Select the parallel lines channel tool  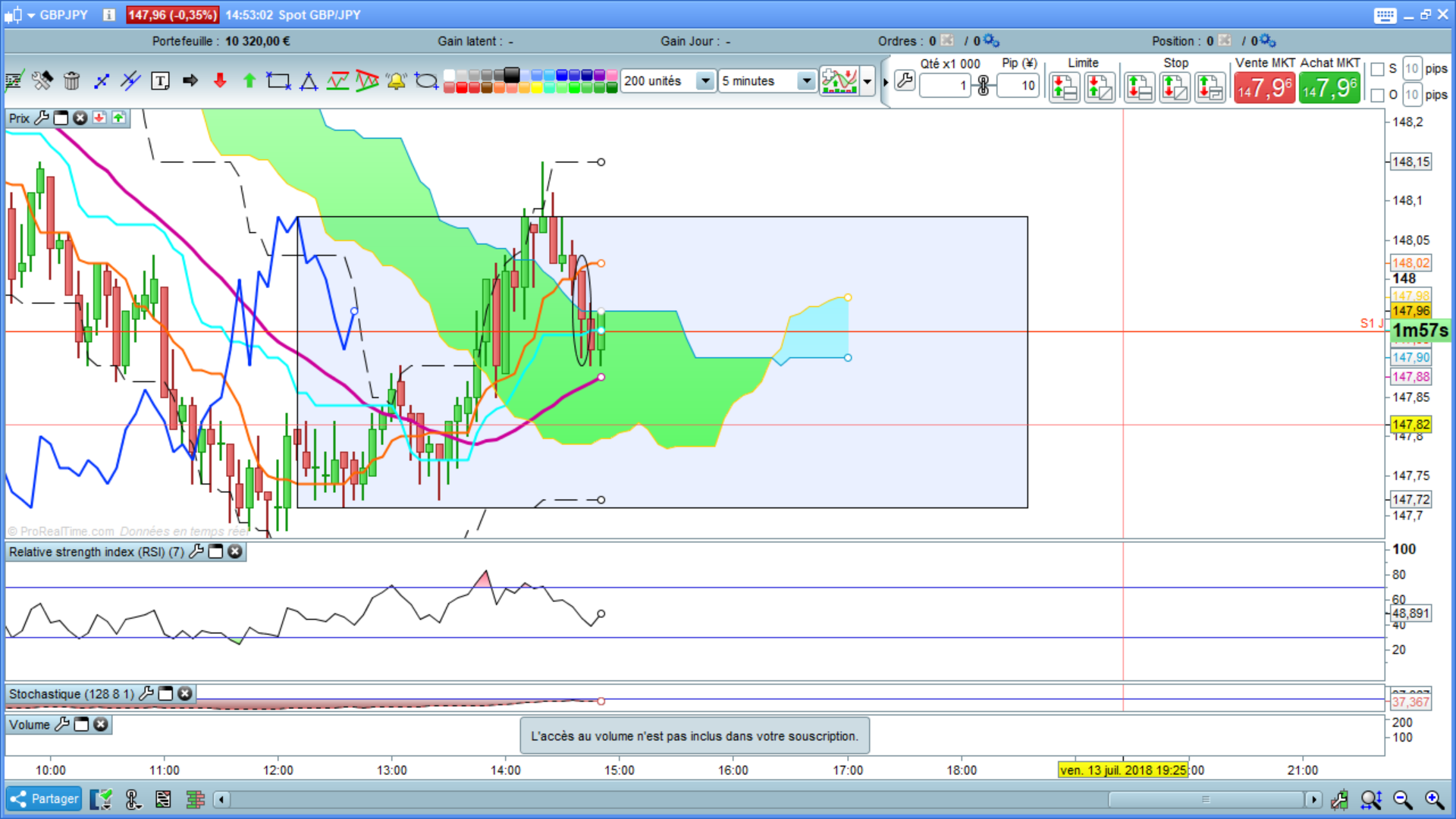130,80
